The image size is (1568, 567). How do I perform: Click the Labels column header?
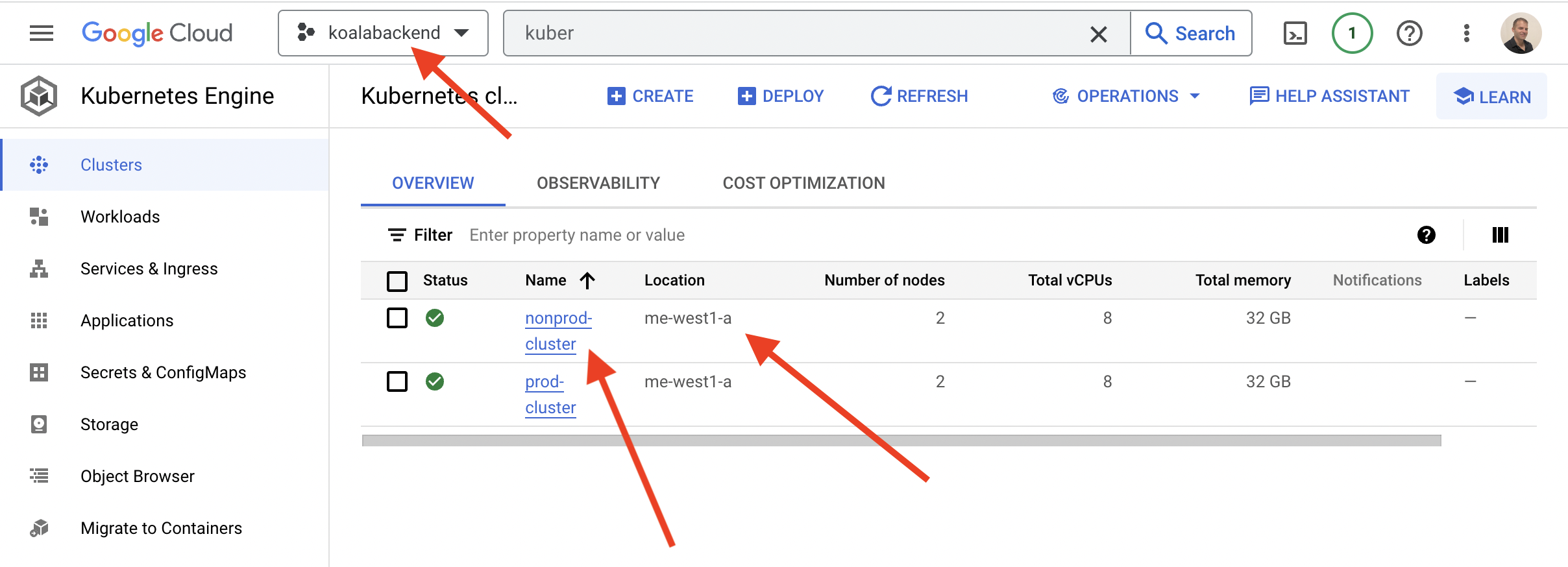[x=1486, y=280]
